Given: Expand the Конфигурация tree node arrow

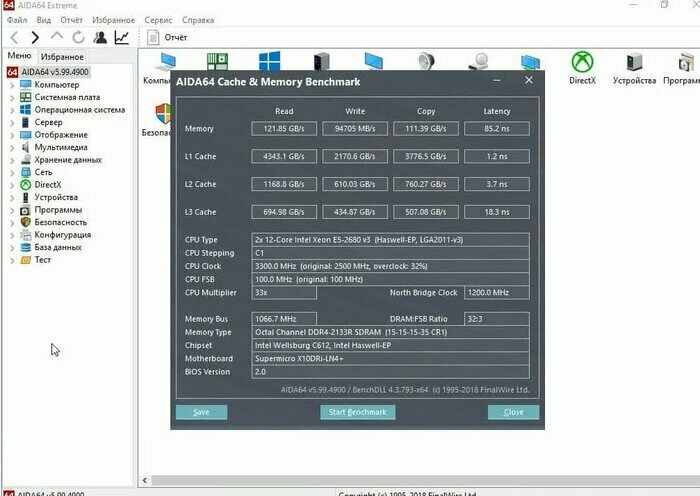Looking at the screenshot, I should [x=12, y=235].
